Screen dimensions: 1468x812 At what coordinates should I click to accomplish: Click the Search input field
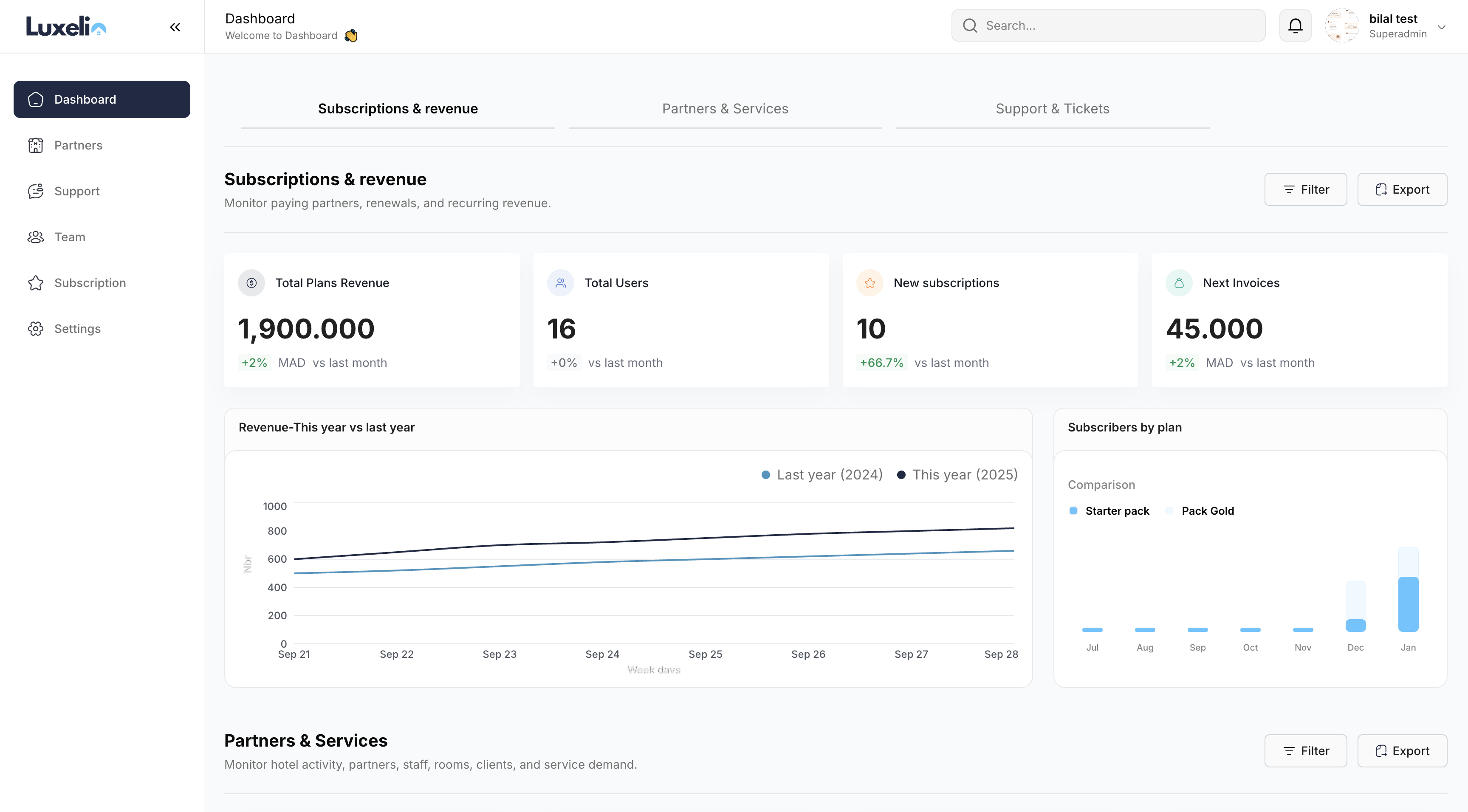(x=1117, y=25)
